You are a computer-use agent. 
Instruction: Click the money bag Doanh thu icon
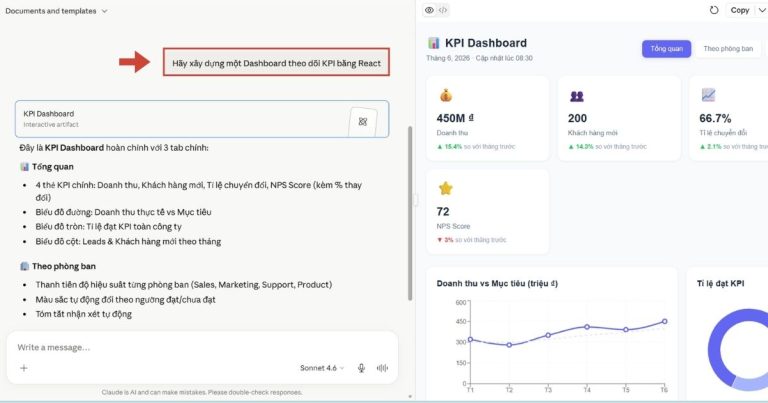(445, 95)
